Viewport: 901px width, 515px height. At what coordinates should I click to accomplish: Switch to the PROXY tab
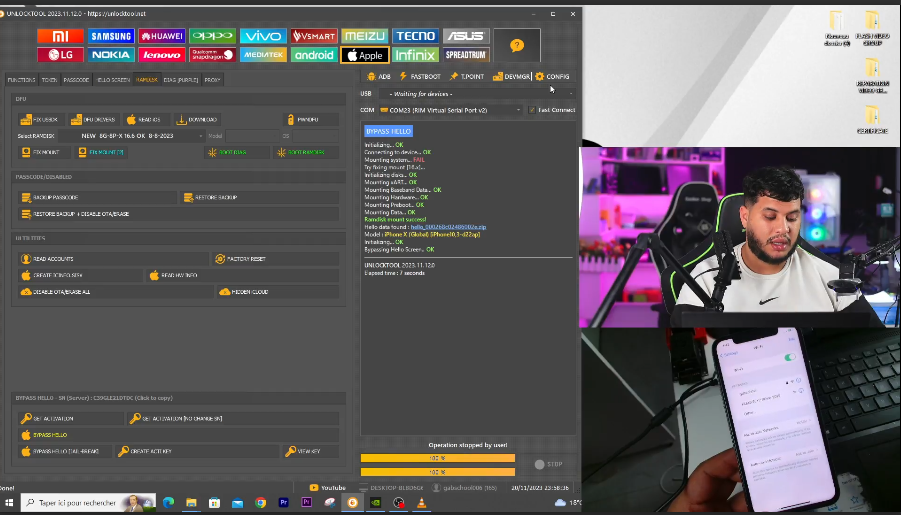click(212, 80)
